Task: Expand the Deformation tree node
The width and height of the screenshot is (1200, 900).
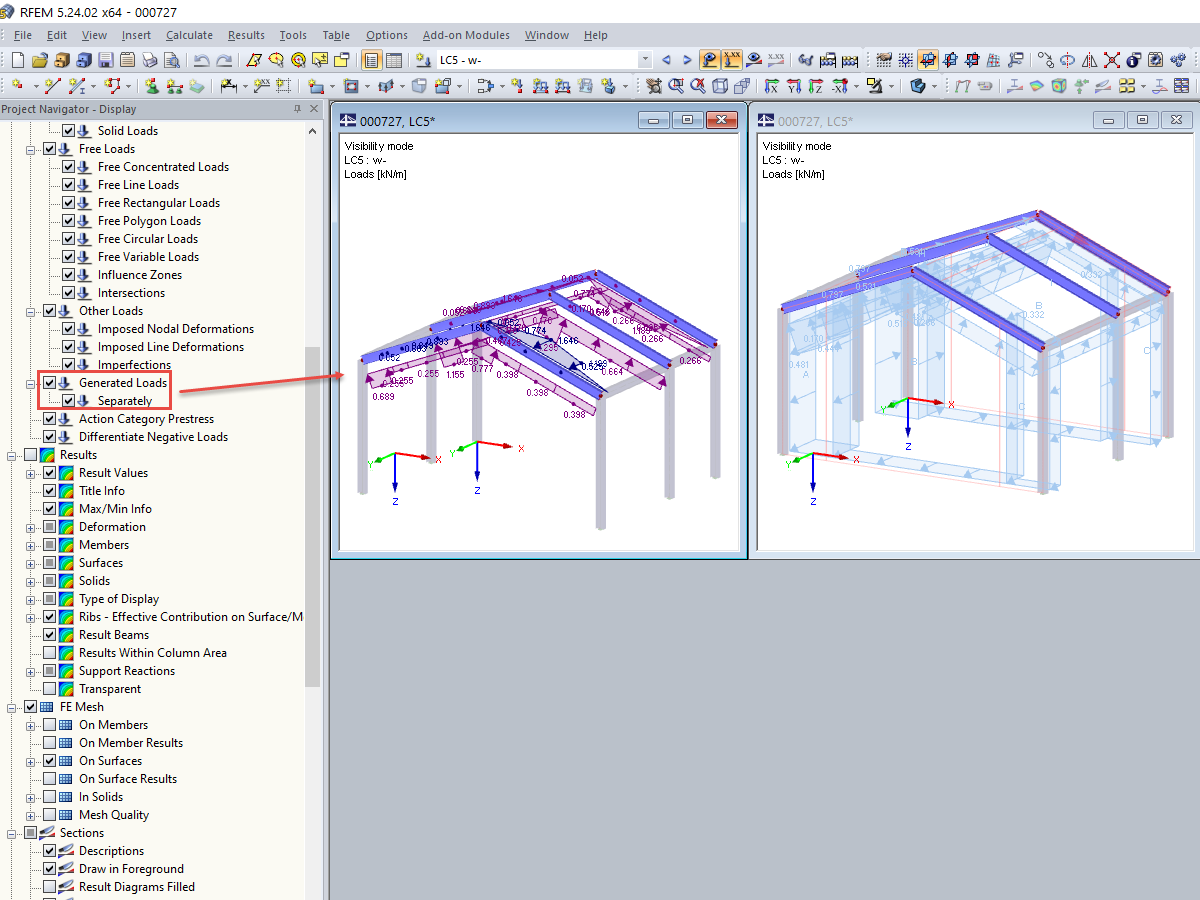Action: click(x=31, y=527)
